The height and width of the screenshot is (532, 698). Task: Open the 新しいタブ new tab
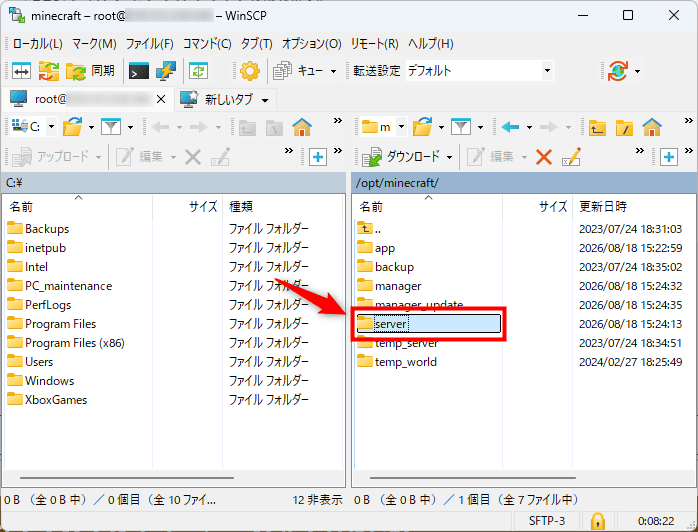[217, 99]
